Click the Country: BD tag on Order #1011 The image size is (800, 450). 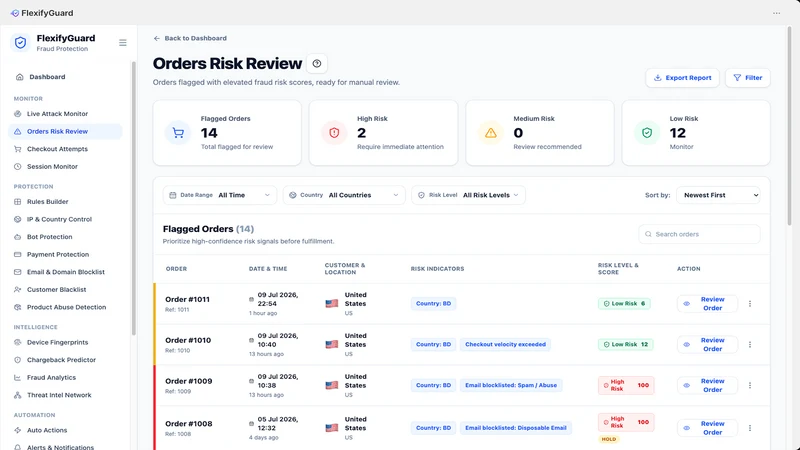[433, 304]
